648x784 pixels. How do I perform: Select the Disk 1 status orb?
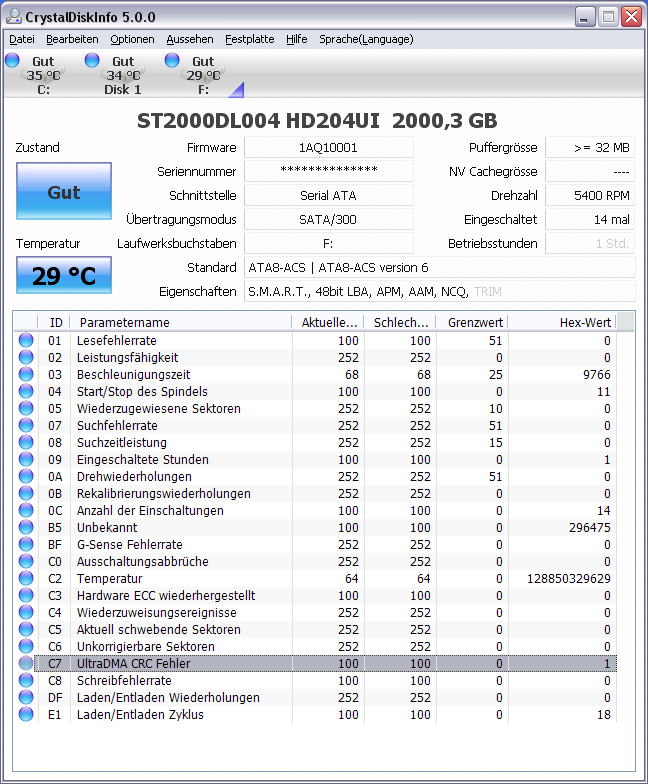pyautogui.click(x=92, y=60)
